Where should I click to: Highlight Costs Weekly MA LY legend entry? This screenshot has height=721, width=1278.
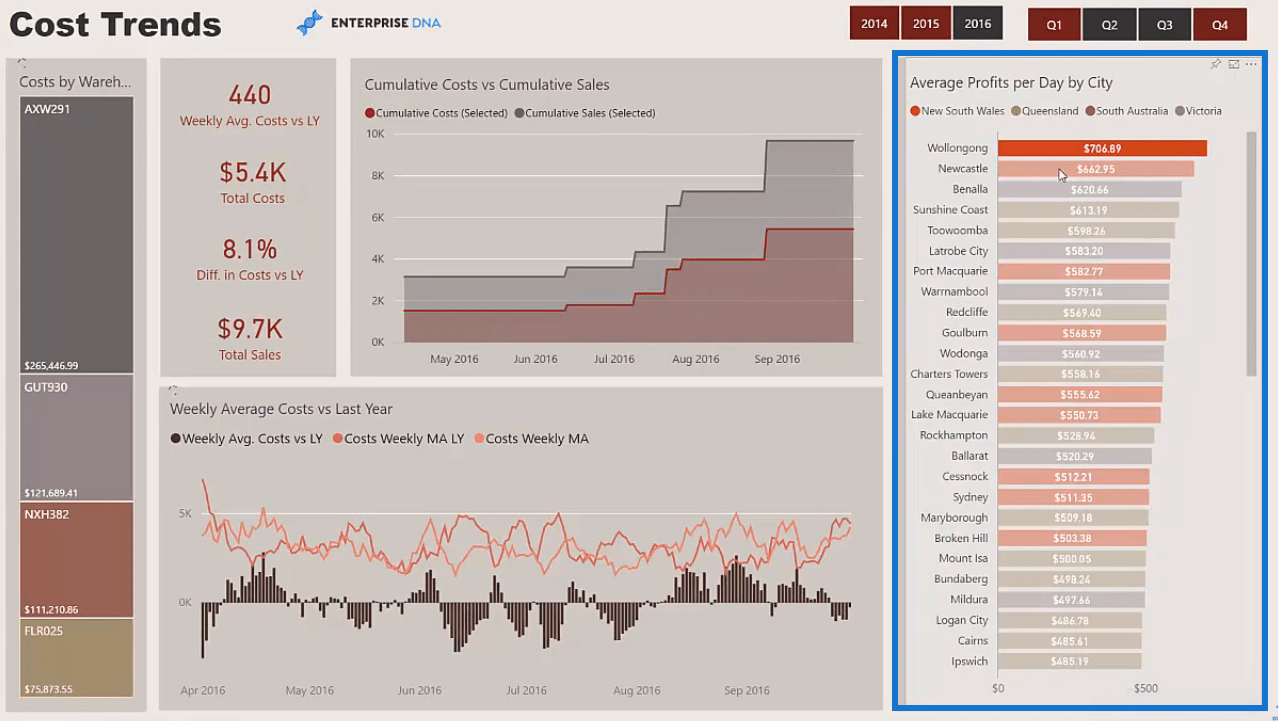[x=398, y=439]
